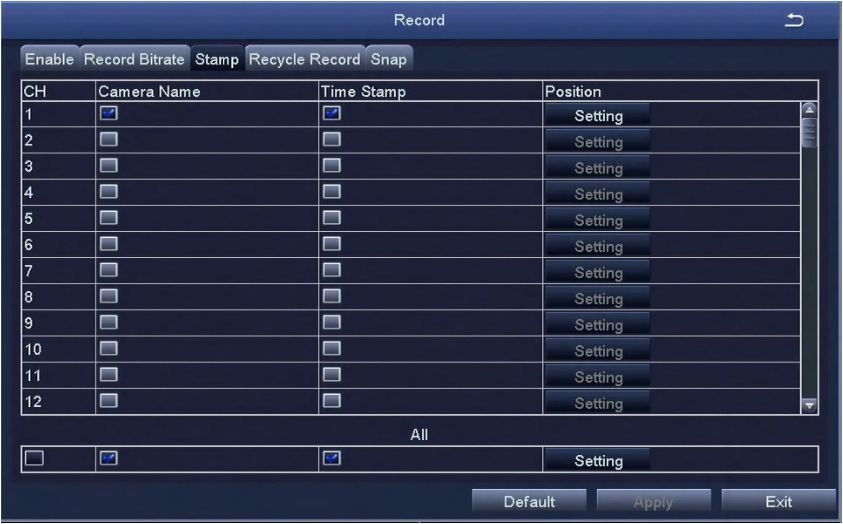The image size is (843, 524).
Task: Toggle the All row Time Stamp checkbox
Action: (x=332, y=459)
